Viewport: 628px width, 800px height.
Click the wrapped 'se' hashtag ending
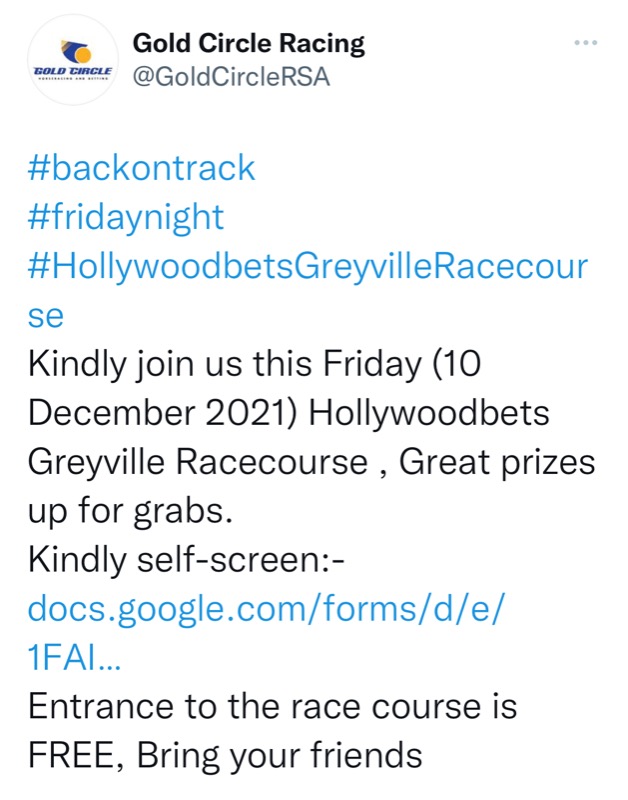coord(45,315)
